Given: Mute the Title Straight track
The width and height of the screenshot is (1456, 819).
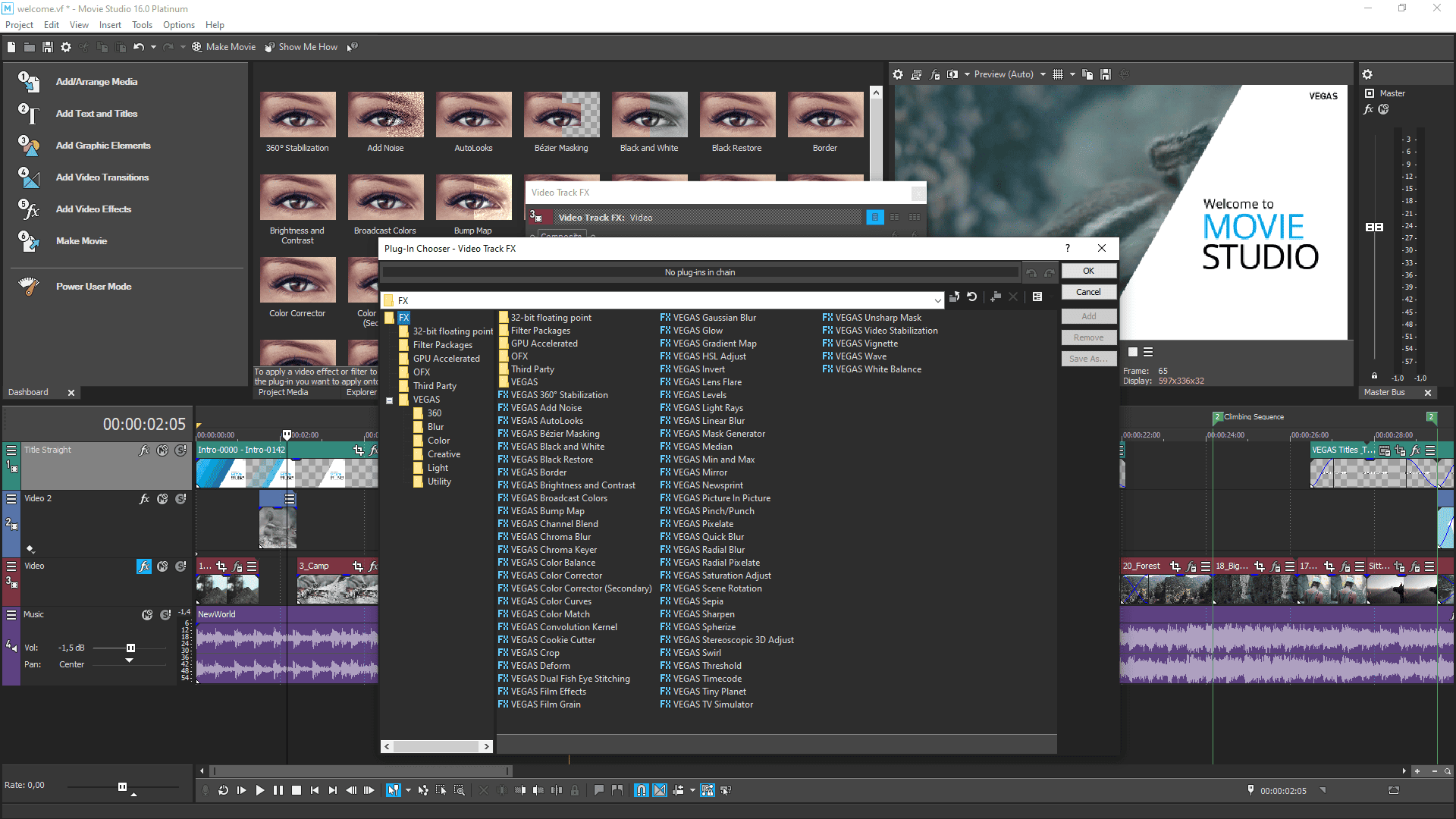Looking at the screenshot, I should 162,450.
